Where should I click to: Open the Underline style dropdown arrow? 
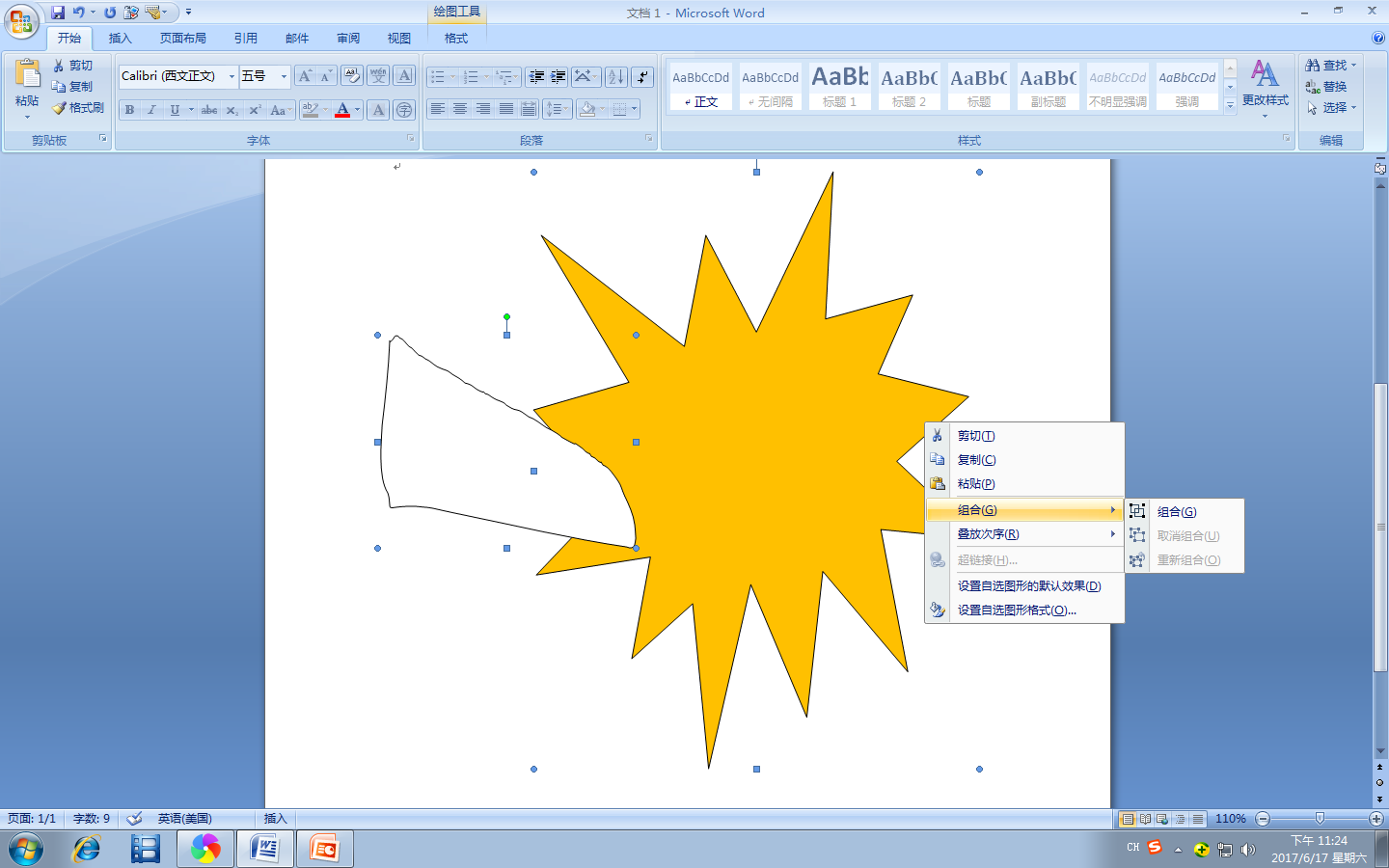pos(191,110)
